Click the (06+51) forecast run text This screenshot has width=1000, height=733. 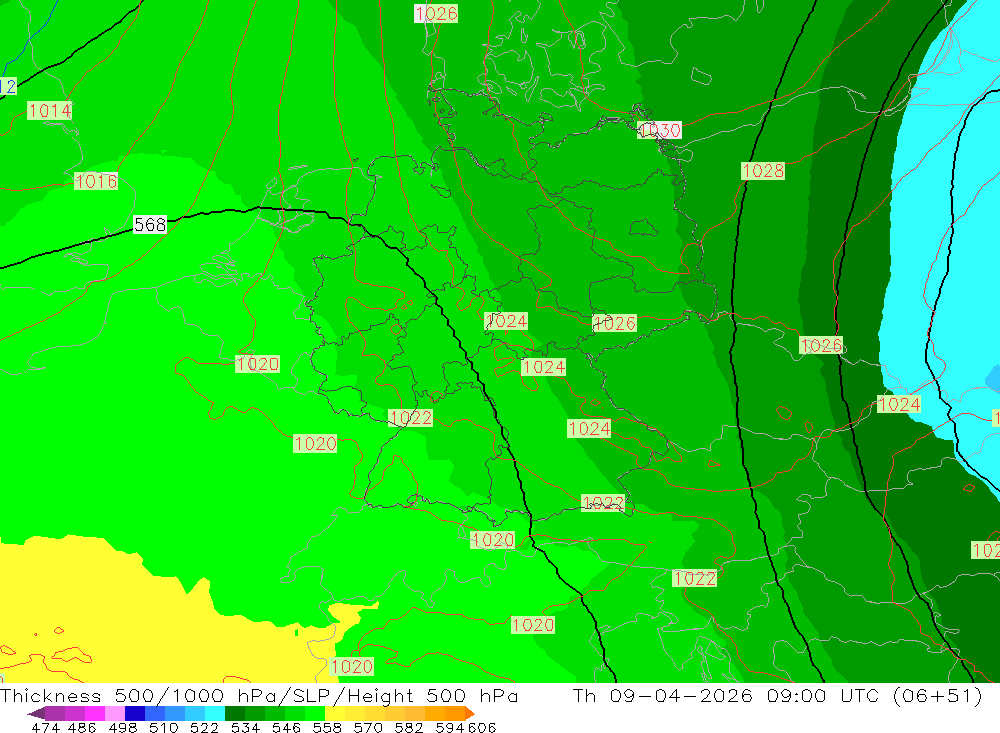pos(938,696)
